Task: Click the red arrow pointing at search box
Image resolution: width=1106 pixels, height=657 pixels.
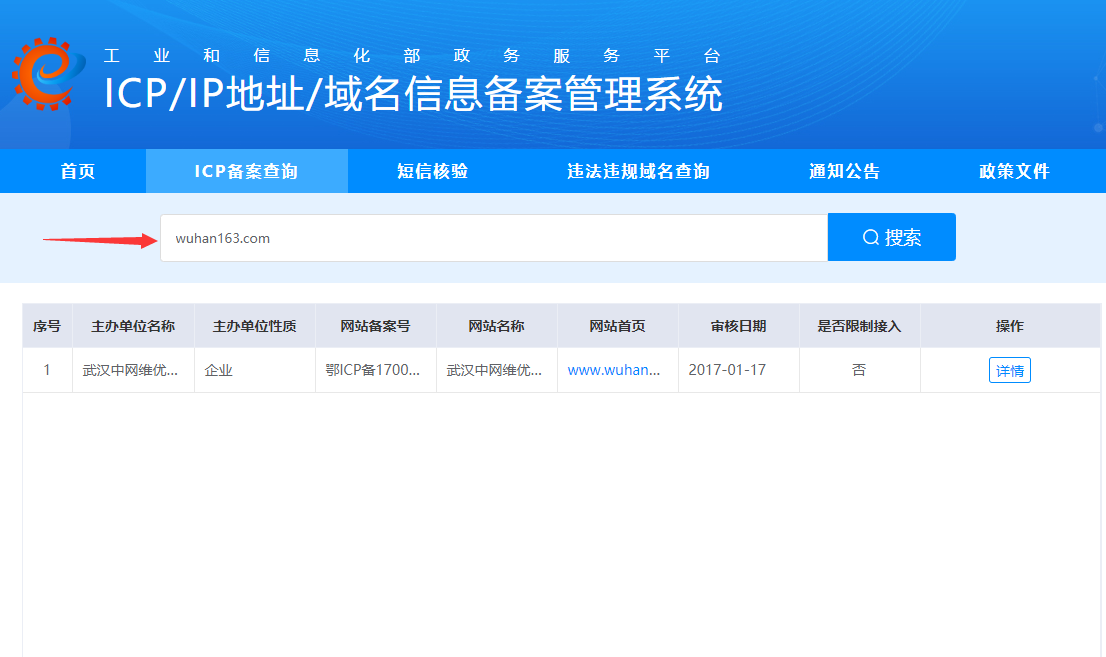Action: [x=100, y=239]
